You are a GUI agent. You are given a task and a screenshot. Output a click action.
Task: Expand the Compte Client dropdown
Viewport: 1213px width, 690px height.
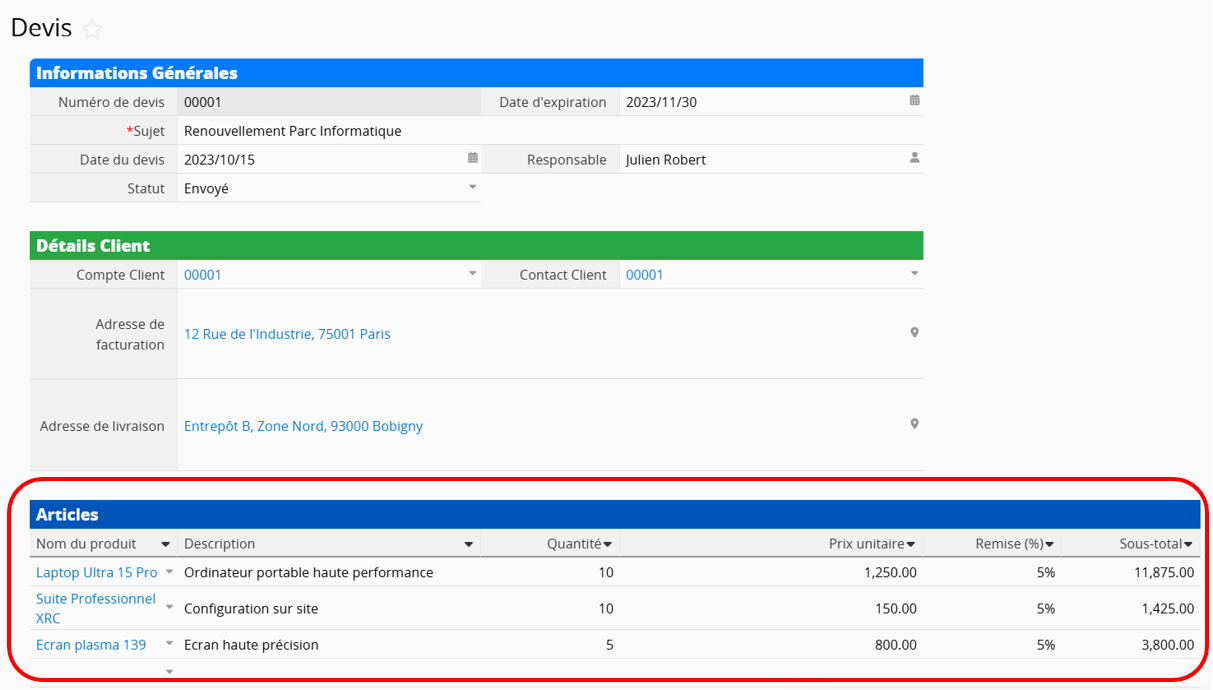click(x=473, y=274)
